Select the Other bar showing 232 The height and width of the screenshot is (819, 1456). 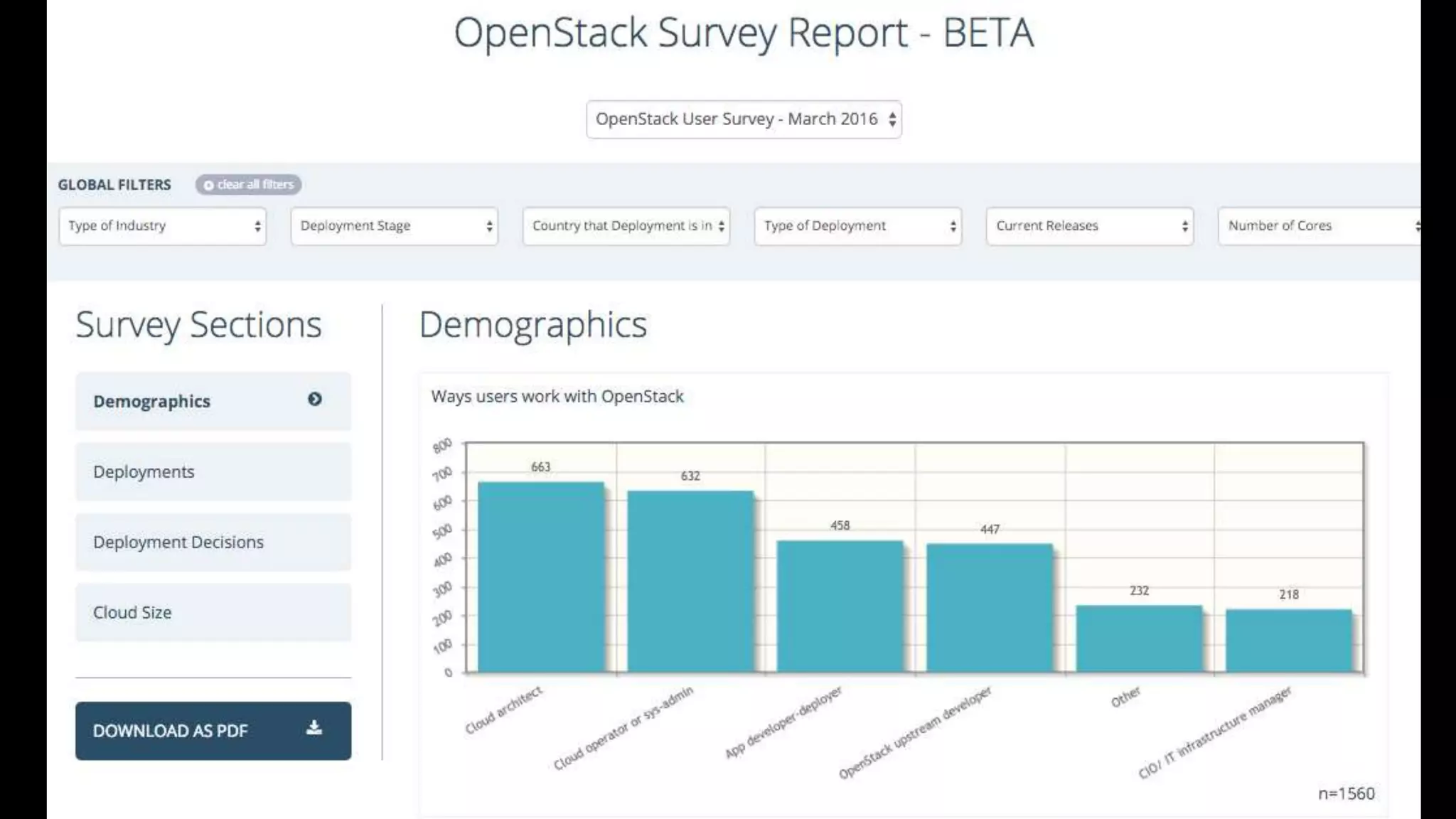pos(1139,638)
